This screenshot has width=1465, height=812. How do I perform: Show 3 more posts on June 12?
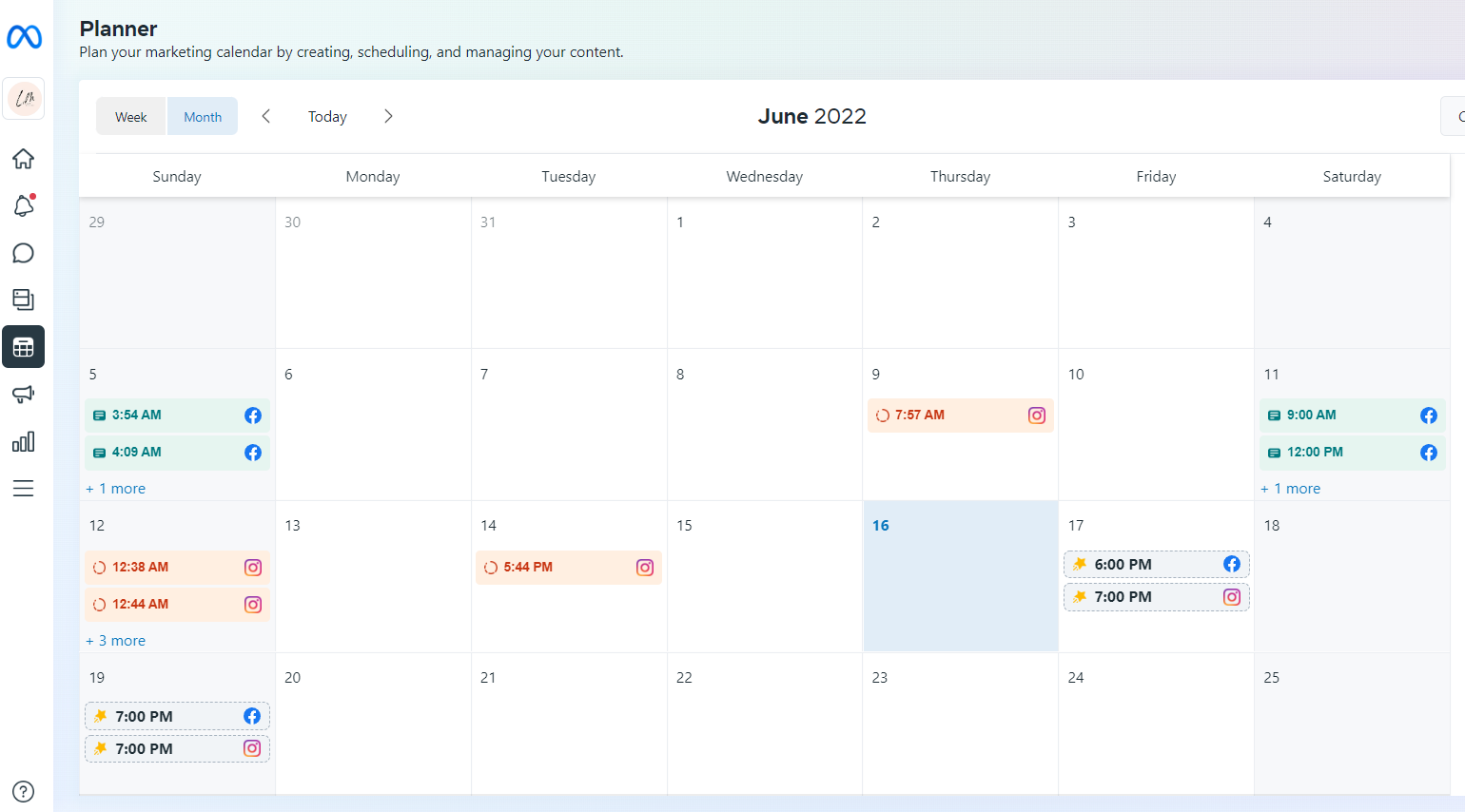coord(116,641)
